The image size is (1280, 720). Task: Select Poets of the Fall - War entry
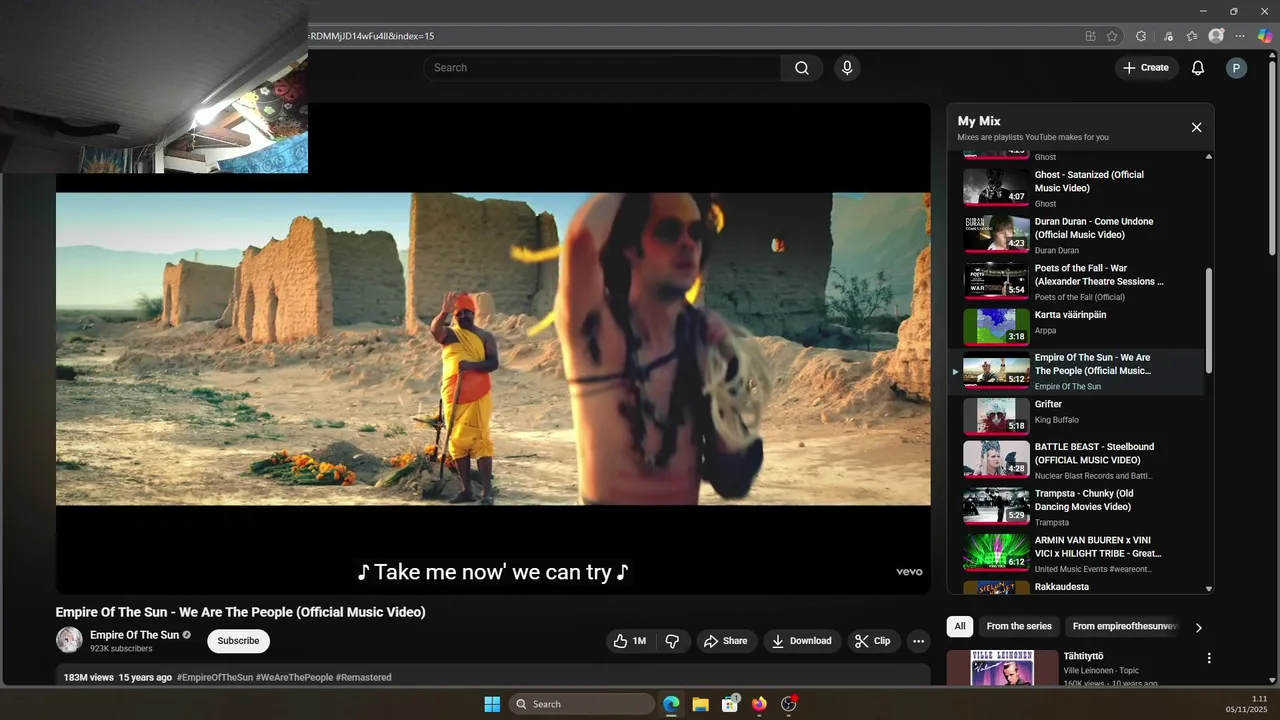click(1076, 282)
